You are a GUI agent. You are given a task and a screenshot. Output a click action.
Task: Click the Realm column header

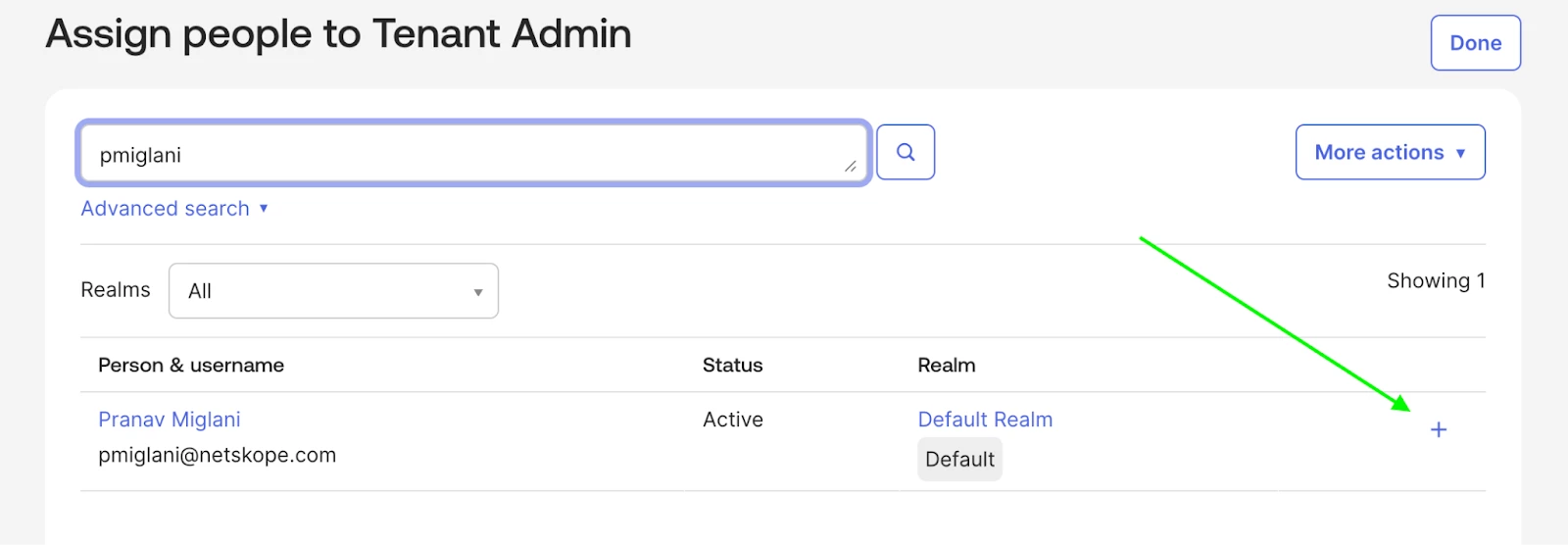point(946,366)
